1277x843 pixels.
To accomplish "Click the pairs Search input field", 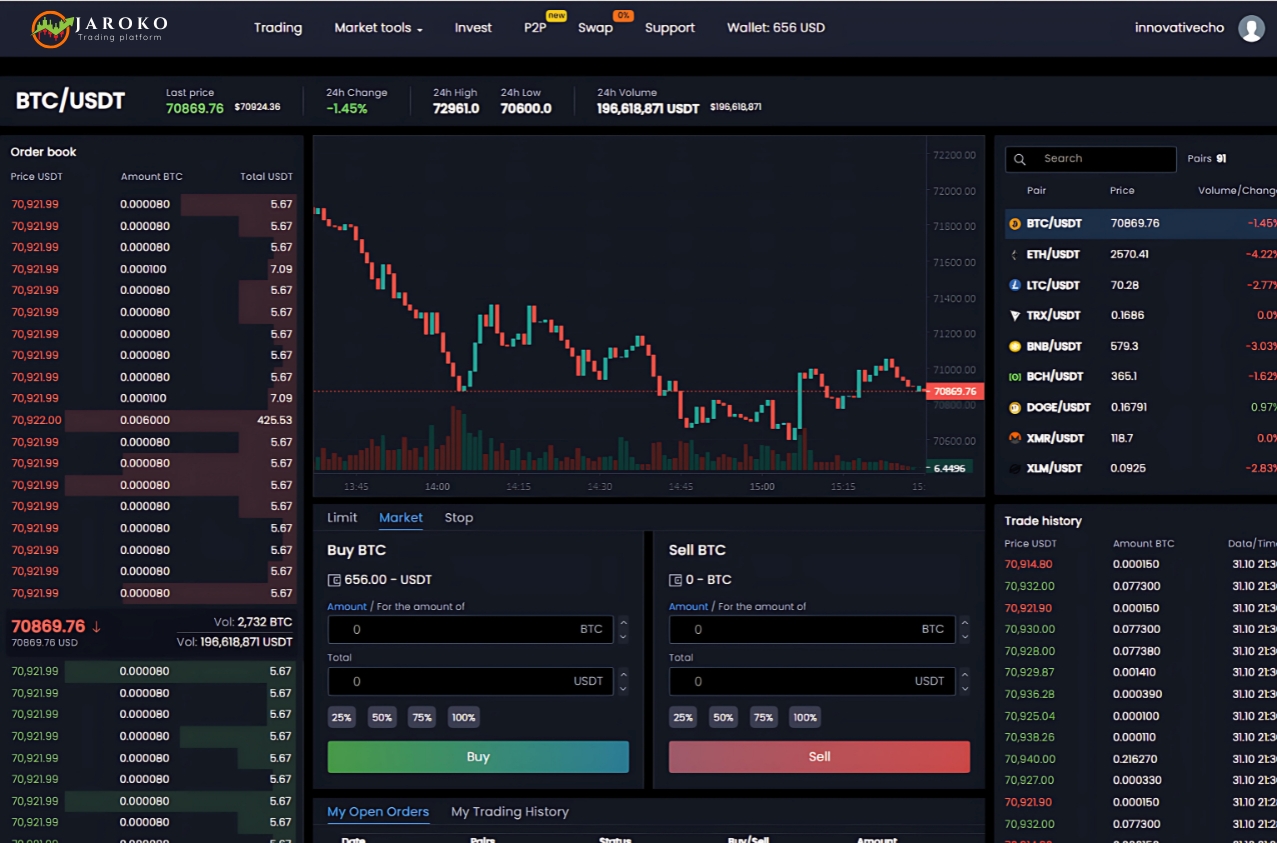I will [x=1091, y=159].
